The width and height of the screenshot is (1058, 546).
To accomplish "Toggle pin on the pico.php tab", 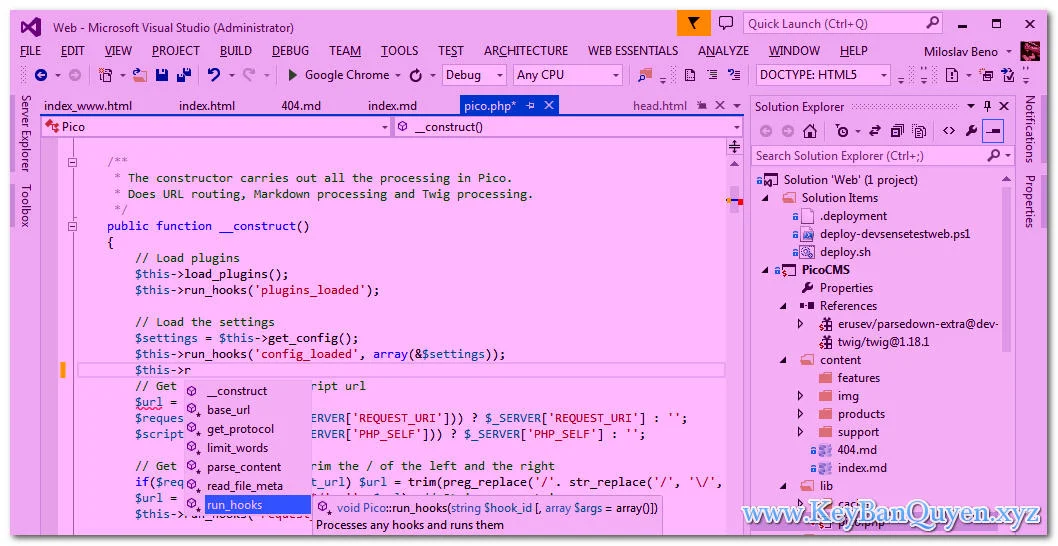I will point(530,106).
